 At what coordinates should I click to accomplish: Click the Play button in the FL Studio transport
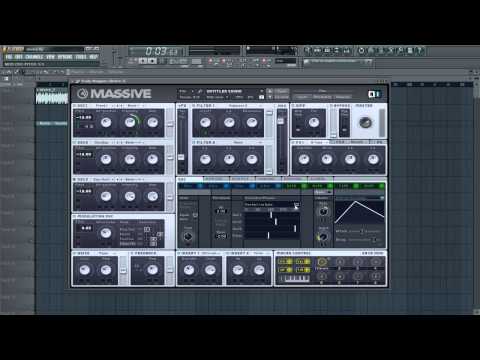(x=143, y=61)
